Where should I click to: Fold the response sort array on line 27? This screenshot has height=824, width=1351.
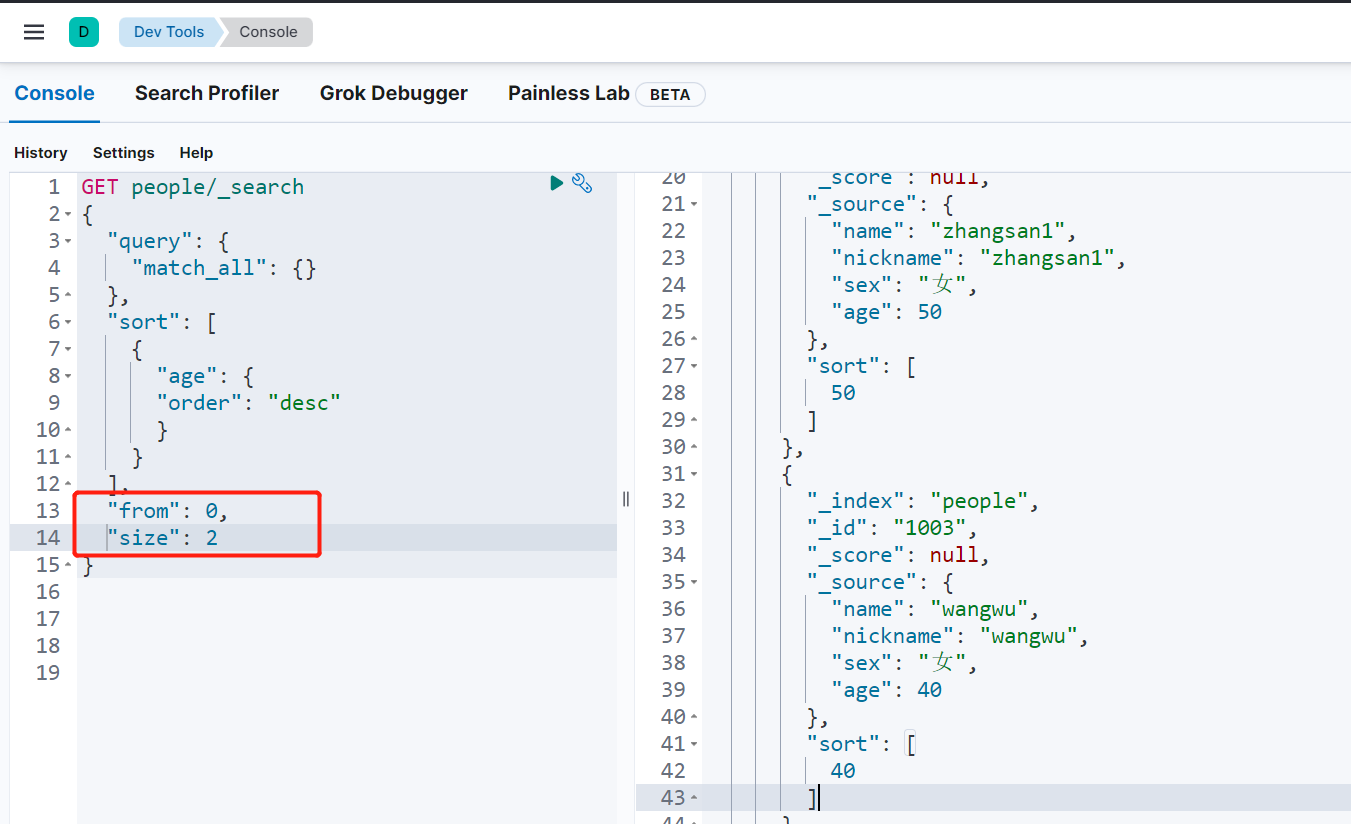[694, 366]
